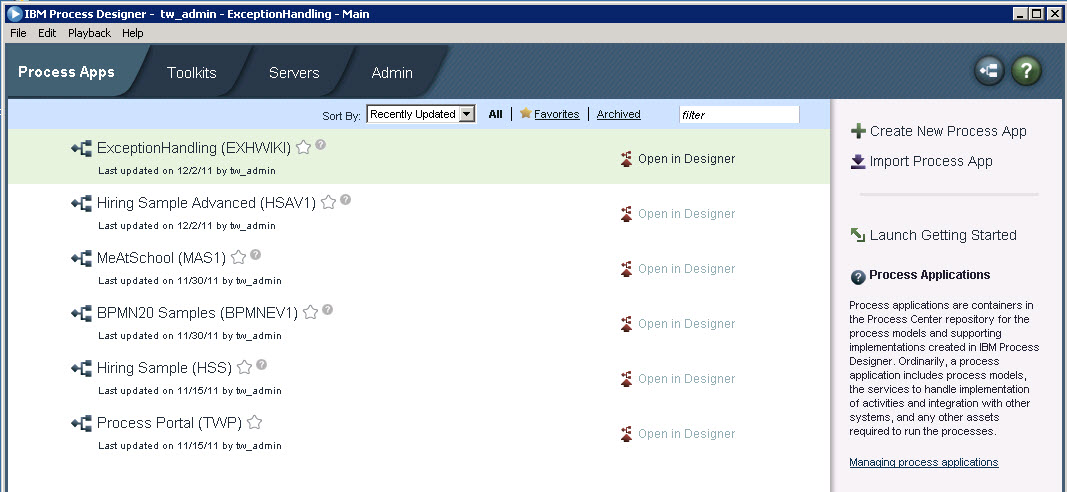Click the Import Process App arrow icon

857,161
